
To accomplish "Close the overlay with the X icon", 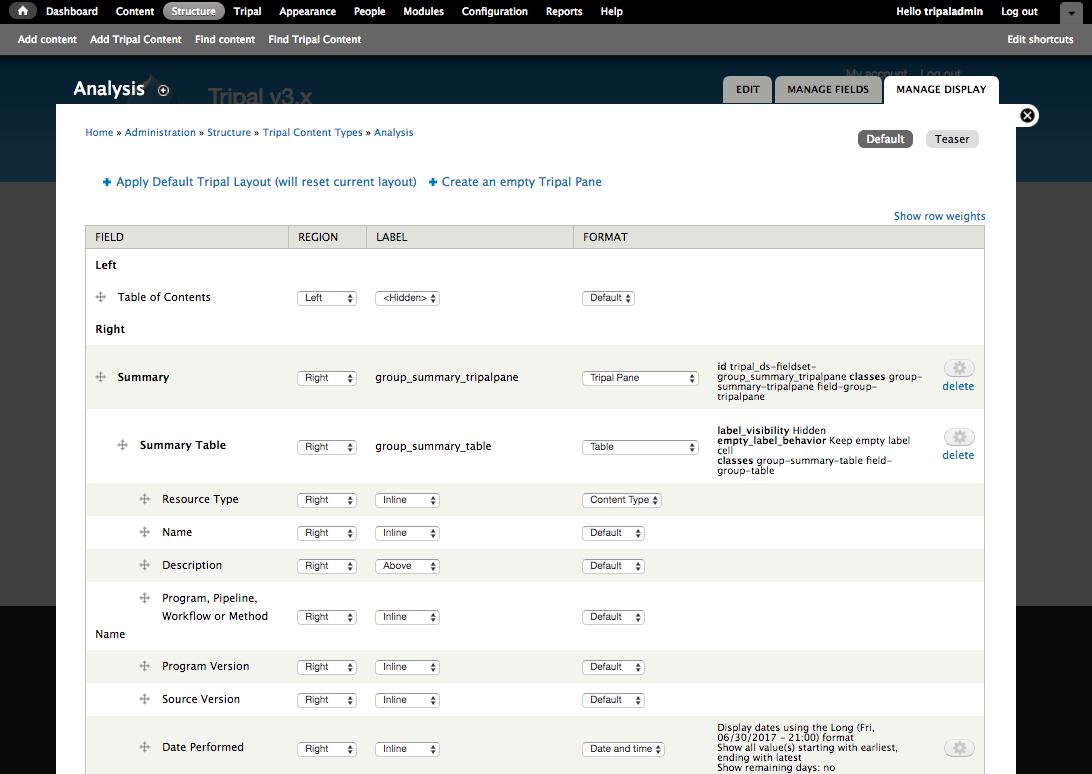I will tap(1027, 115).
